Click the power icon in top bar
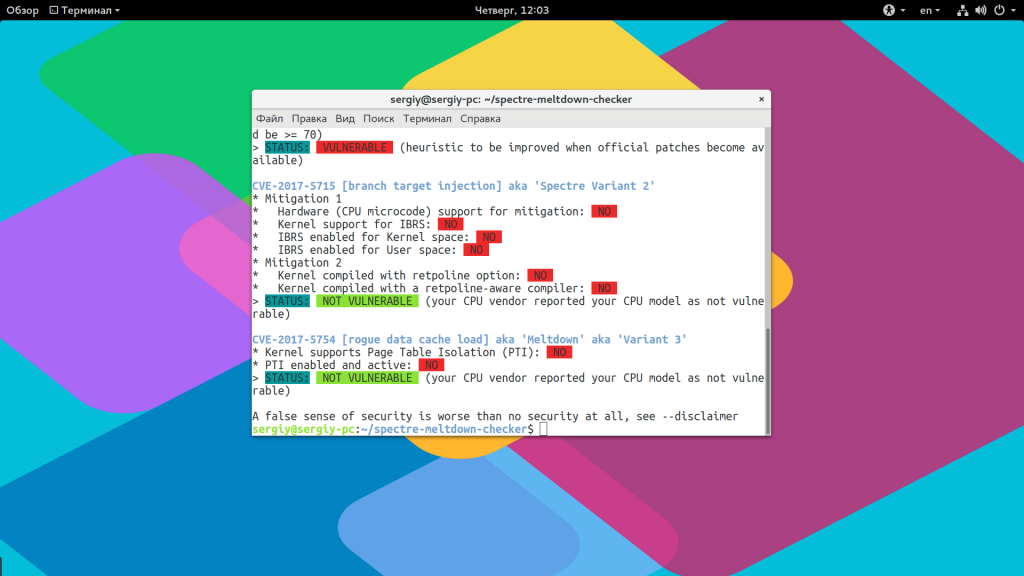Viewport: 1024px width, 576px height. [x=998, y=10]
